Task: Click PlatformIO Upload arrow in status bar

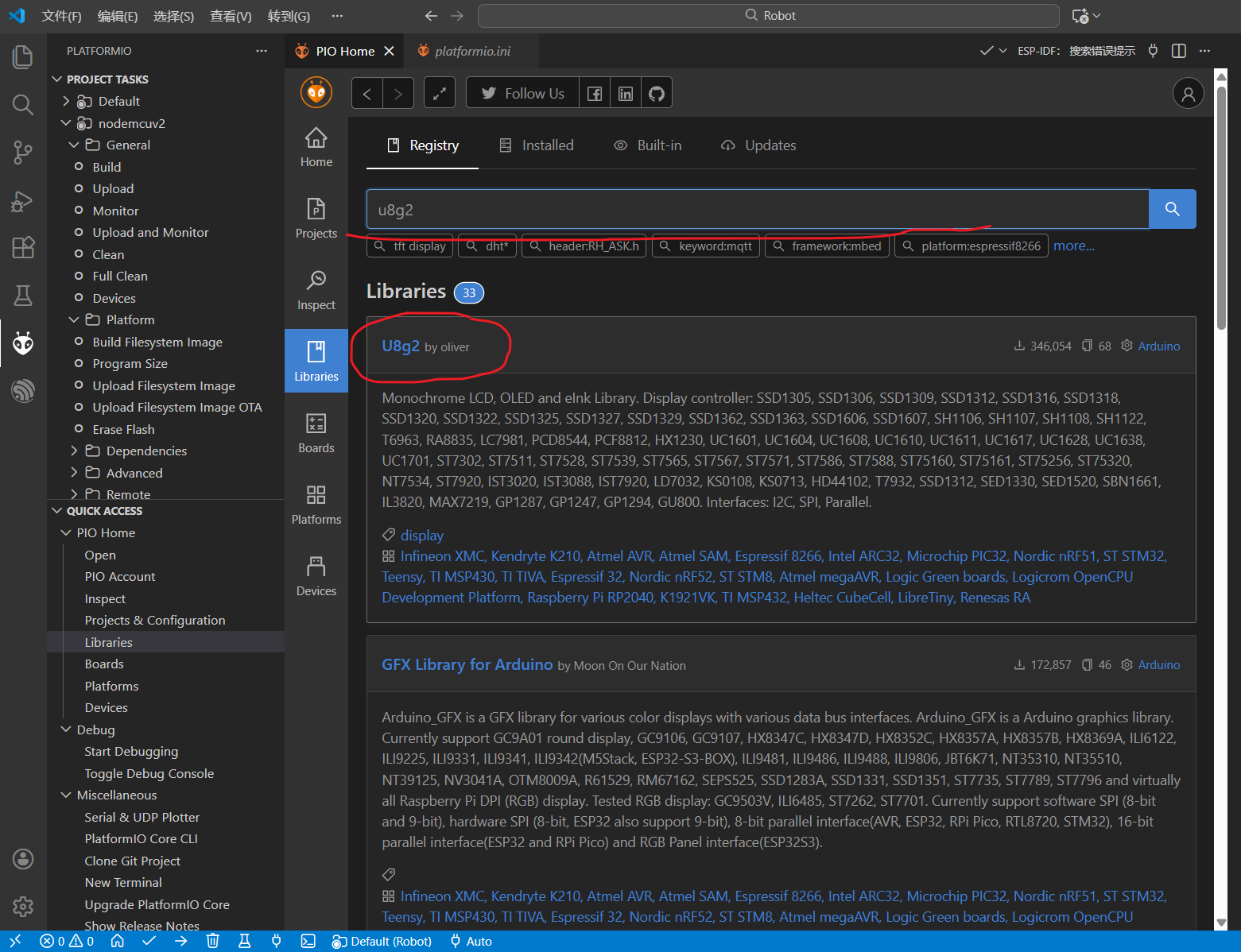Action: (x=181, y=941)
